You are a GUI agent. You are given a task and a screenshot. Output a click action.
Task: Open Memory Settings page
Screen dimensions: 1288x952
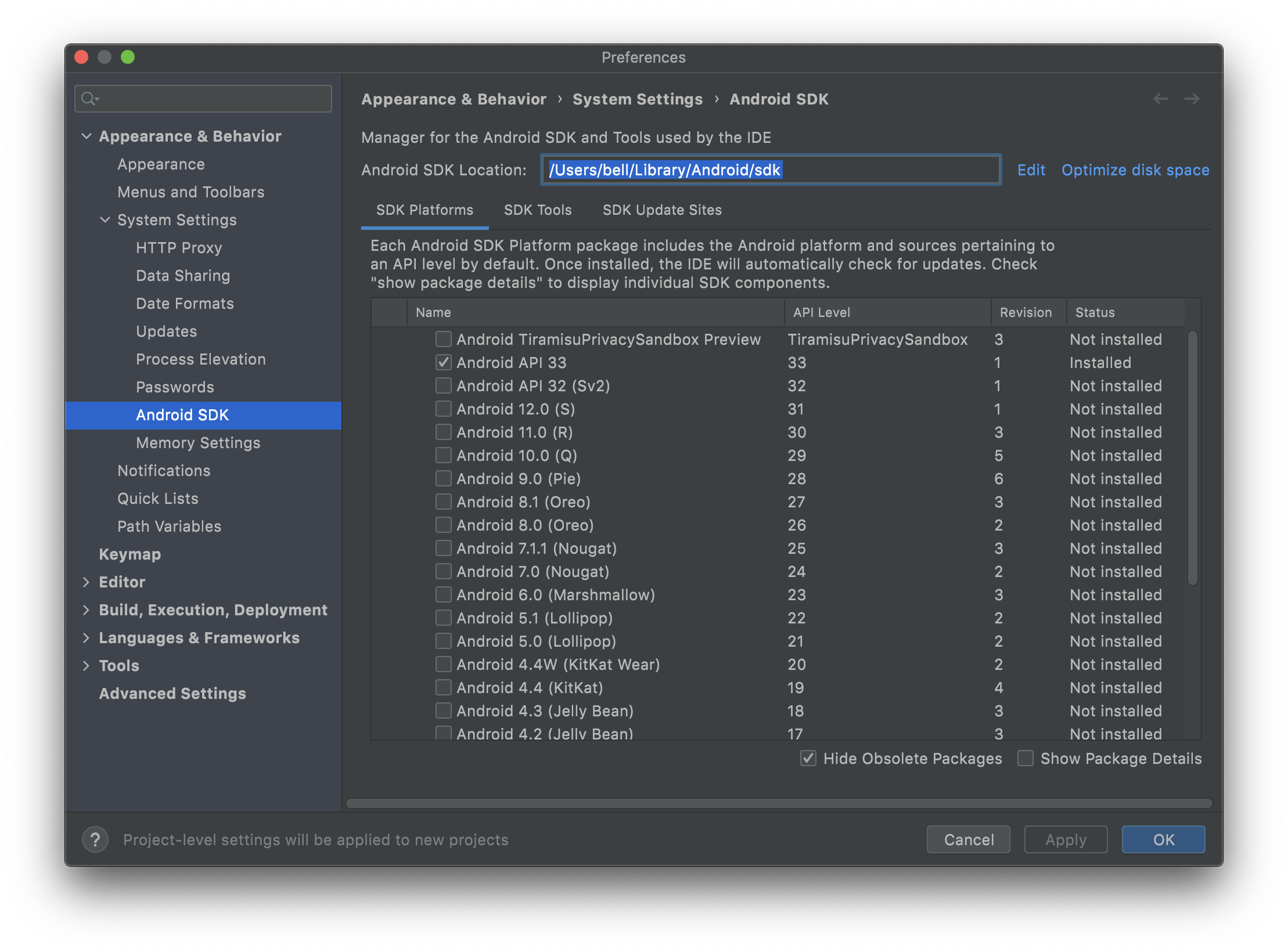pos(198,443)
